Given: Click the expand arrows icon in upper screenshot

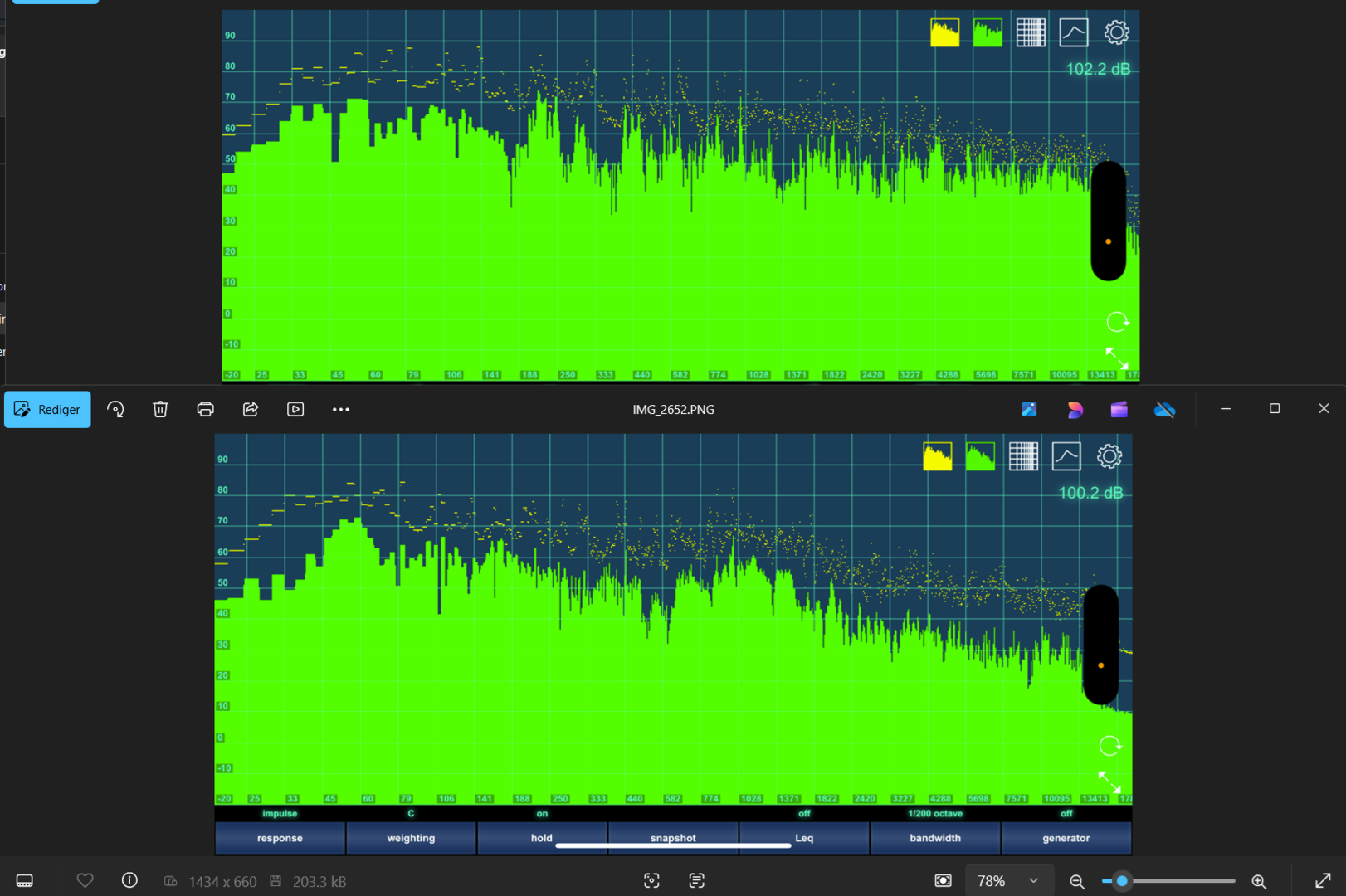Looking at the screenshot, I should tap(1117, 358).
